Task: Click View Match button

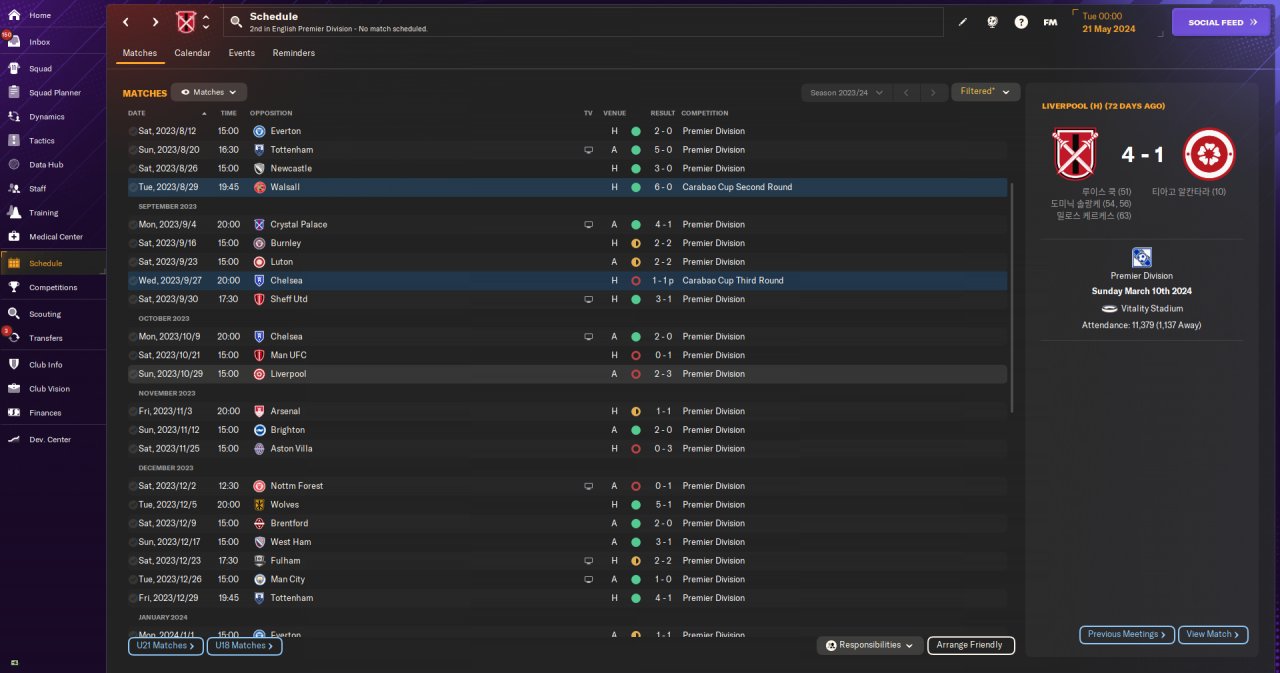Action: [x=1213, y=634]
